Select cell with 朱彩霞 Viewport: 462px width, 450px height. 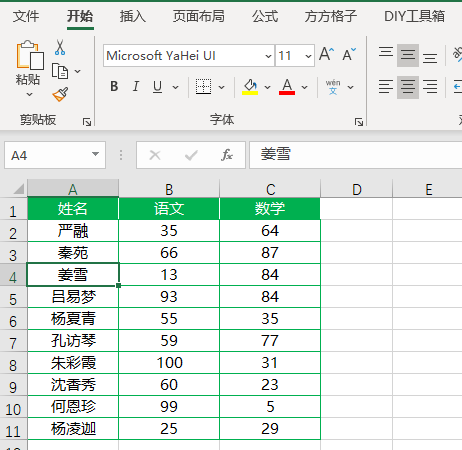[x=73, y=363]
